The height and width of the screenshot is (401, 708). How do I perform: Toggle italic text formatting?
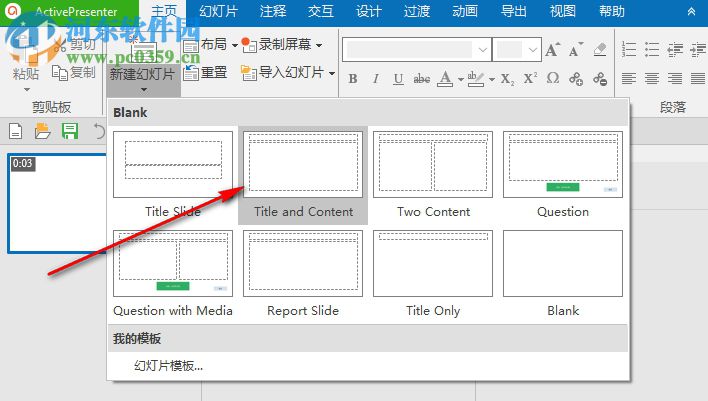coord(376,79)
